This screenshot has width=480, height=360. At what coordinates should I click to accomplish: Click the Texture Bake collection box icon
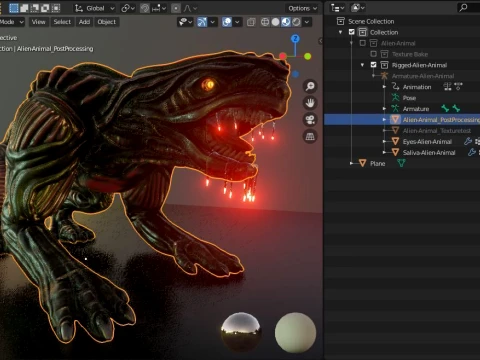(384, 54)
